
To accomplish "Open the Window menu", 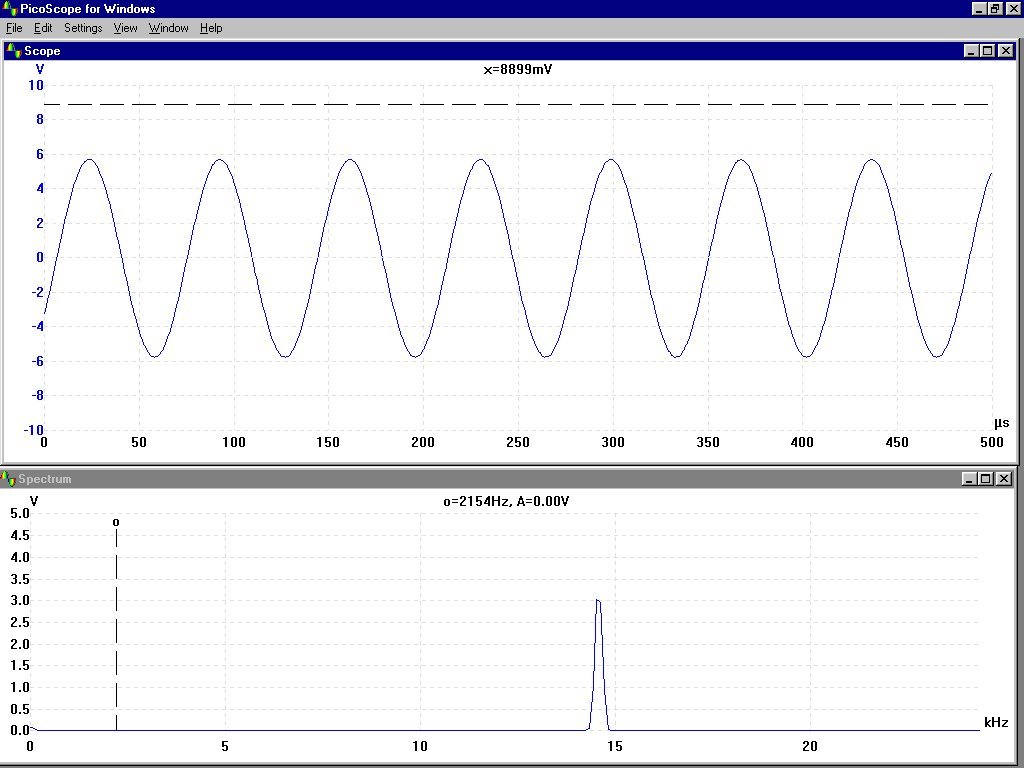I will click(168, 28).
